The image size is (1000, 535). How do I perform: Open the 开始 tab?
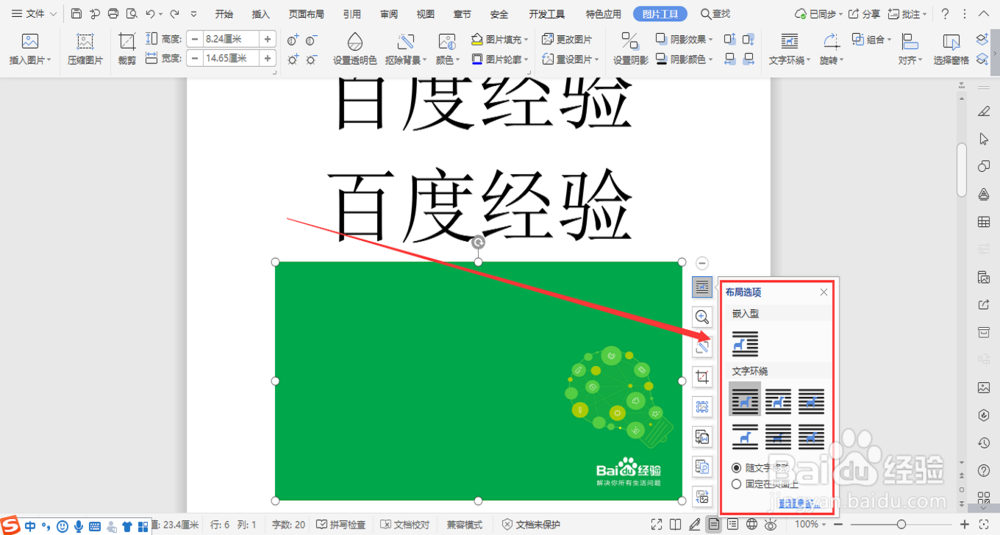point(224,13)
